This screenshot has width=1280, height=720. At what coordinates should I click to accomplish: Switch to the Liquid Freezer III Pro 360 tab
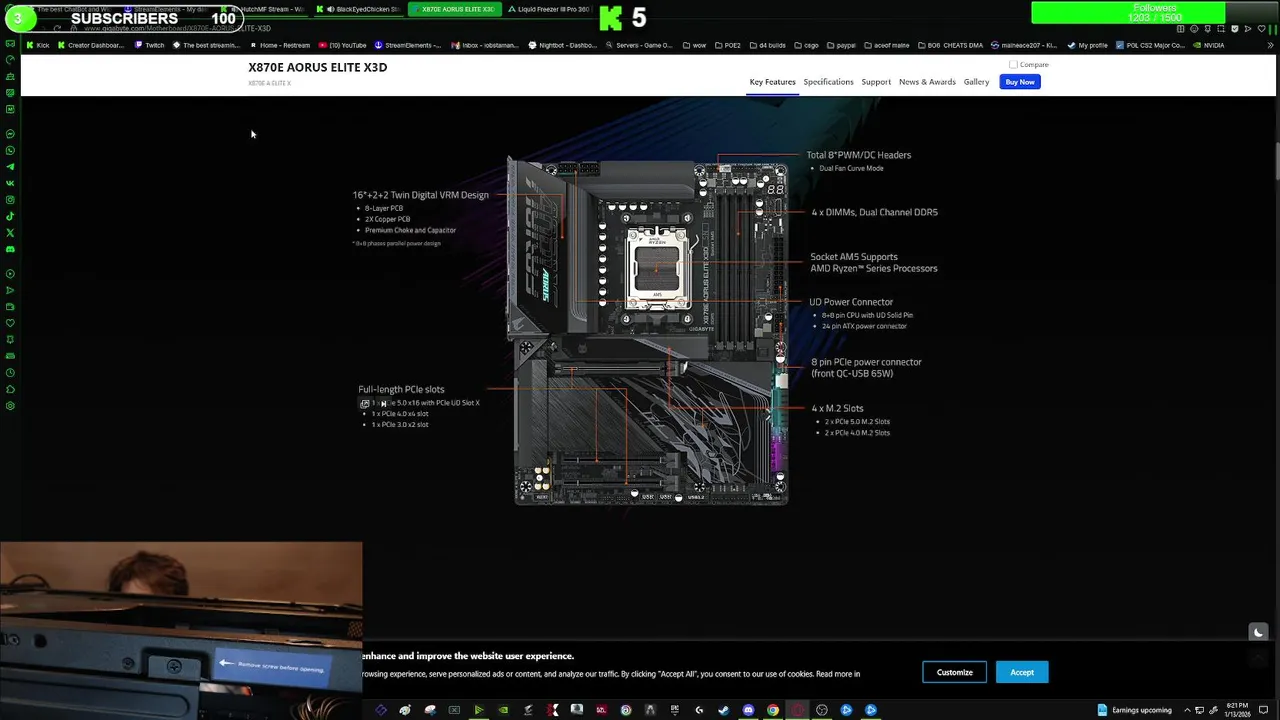[547, 9]
